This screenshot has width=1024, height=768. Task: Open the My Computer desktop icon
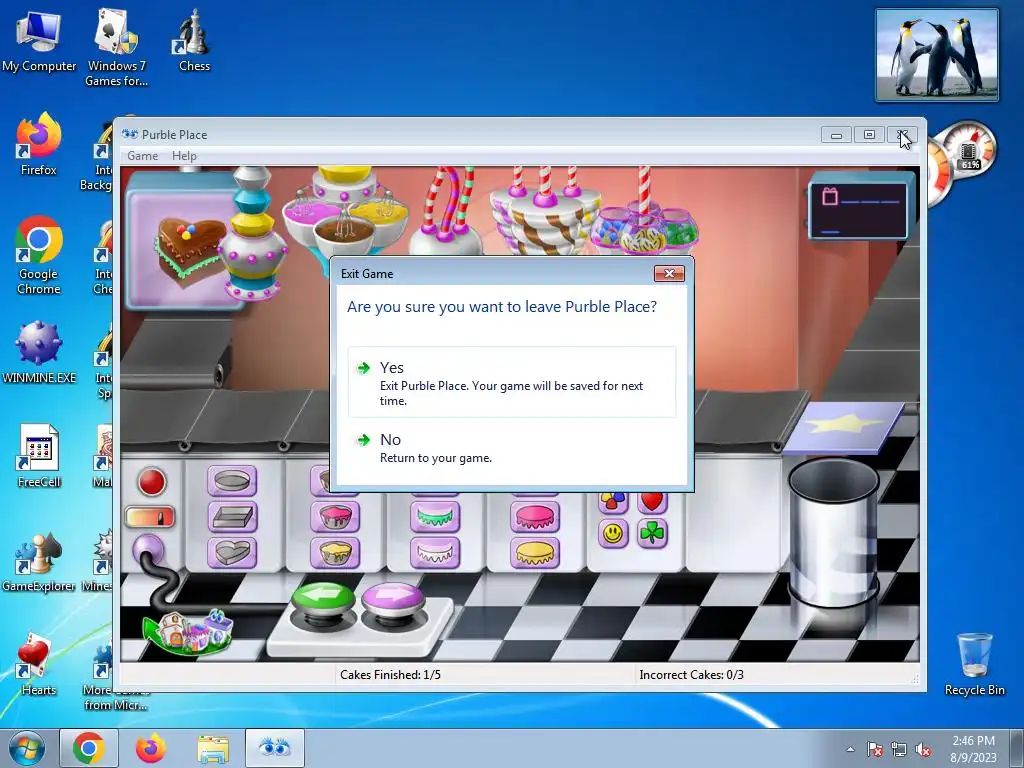click(x=39, y=41)
